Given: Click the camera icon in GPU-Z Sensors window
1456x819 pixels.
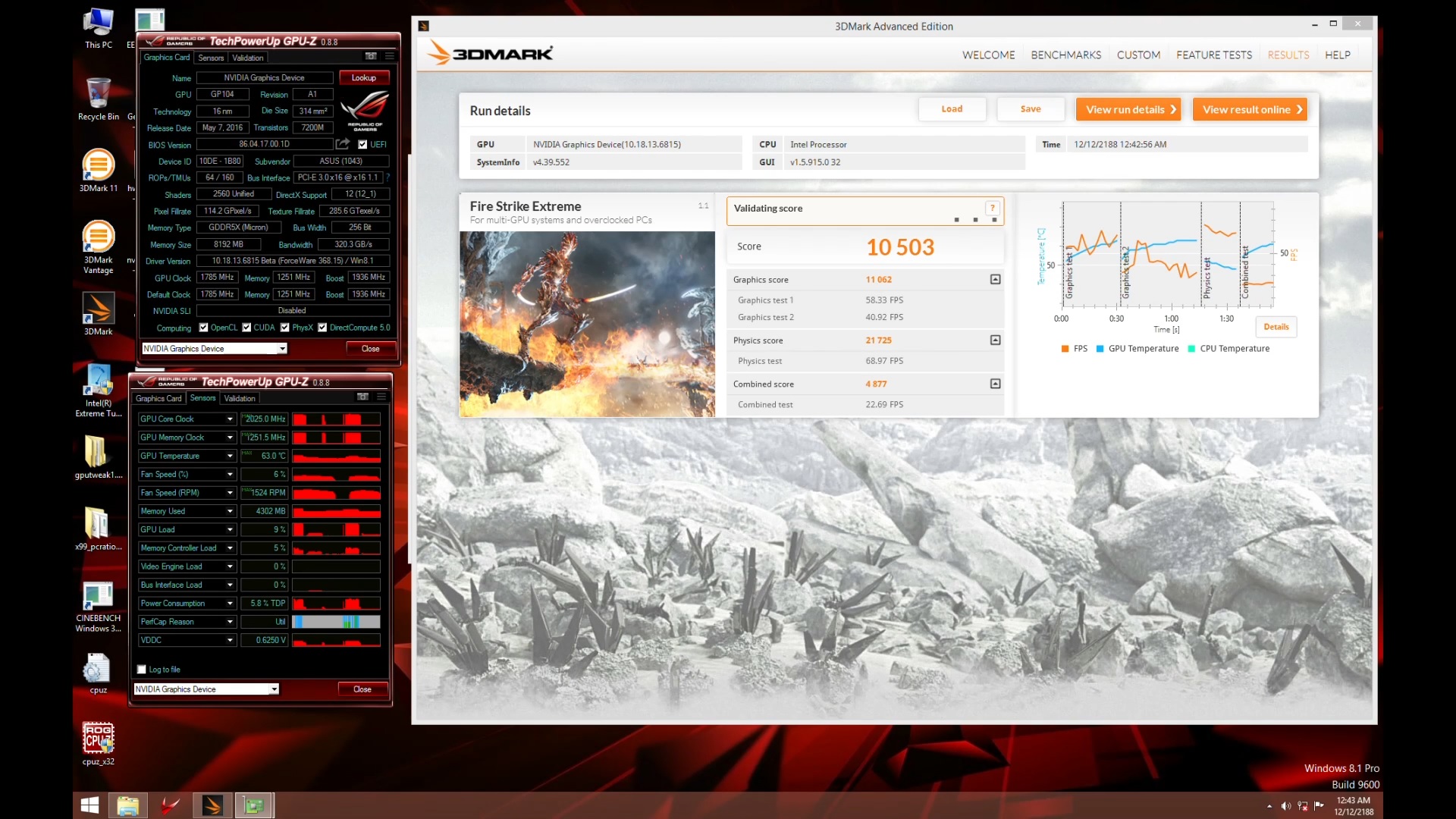Looking at the screenshot, I should pyautogui.click(x=363, y=397).
